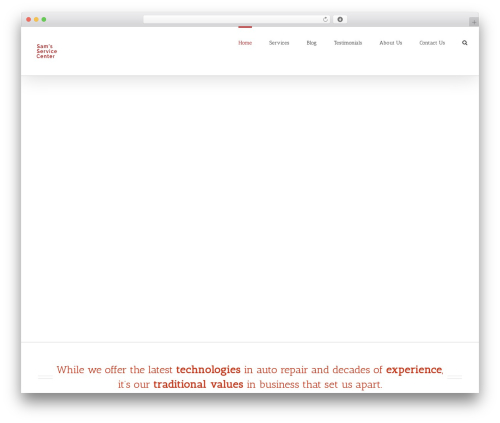Click the round download icon beside address bar
The image size is (500, 423).
coord(340,19)
